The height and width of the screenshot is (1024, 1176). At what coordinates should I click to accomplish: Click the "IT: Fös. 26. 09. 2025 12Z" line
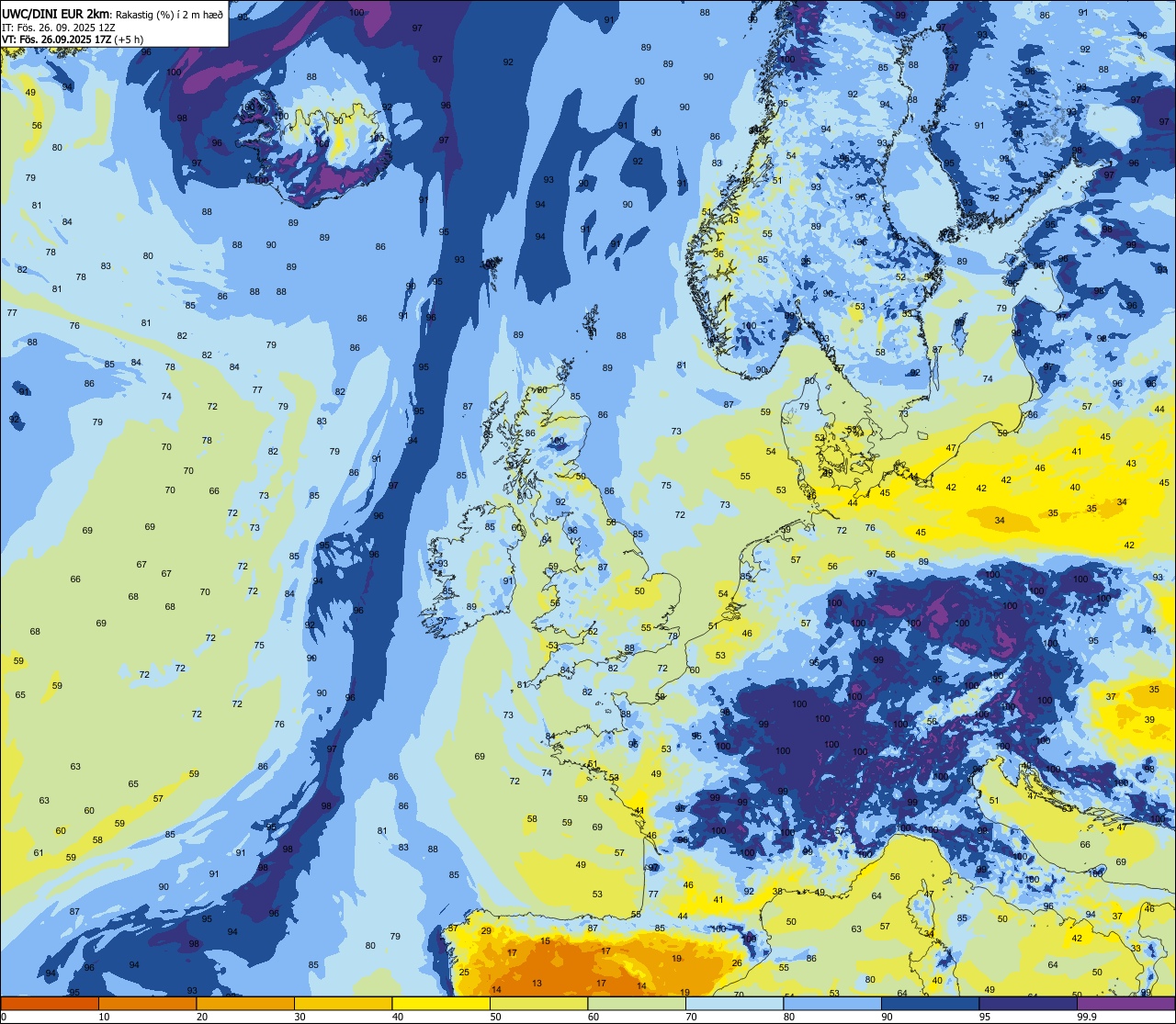click(x=58, y=28)
